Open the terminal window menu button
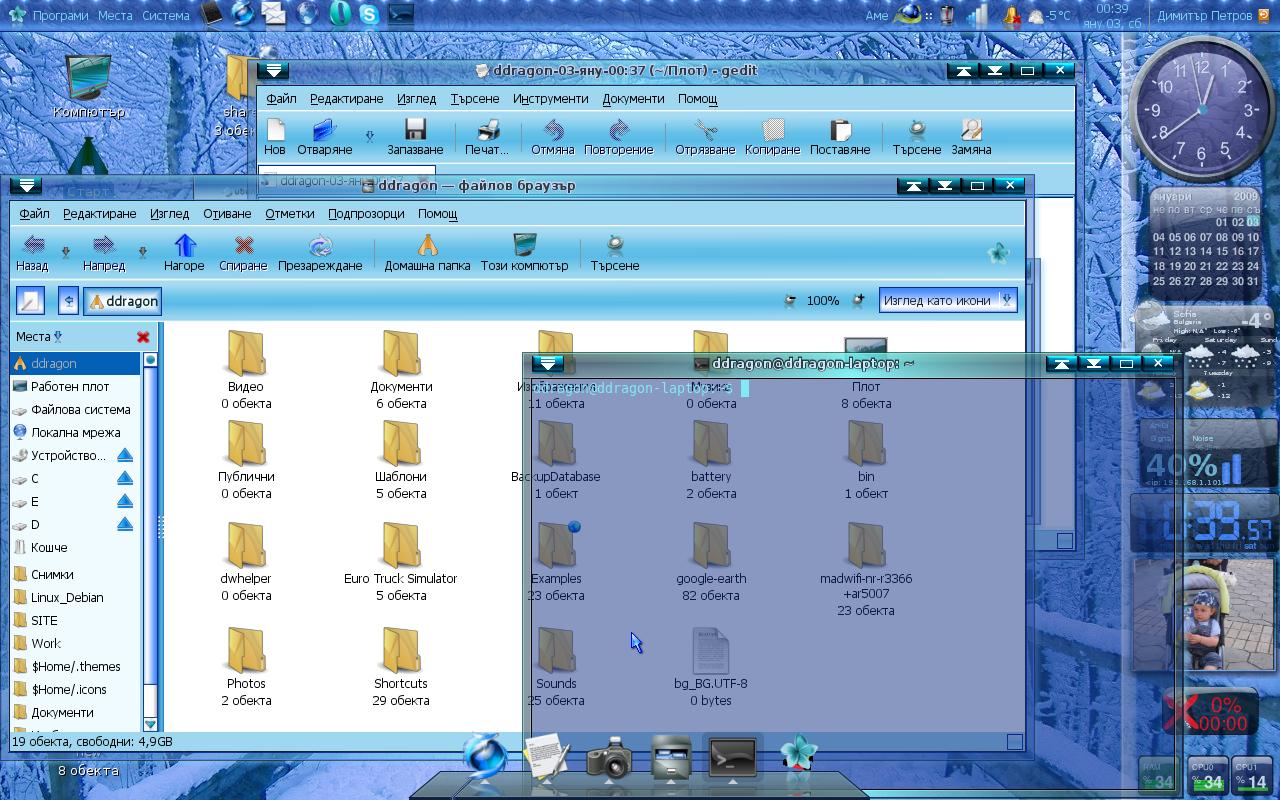 [x=547, y=363]
